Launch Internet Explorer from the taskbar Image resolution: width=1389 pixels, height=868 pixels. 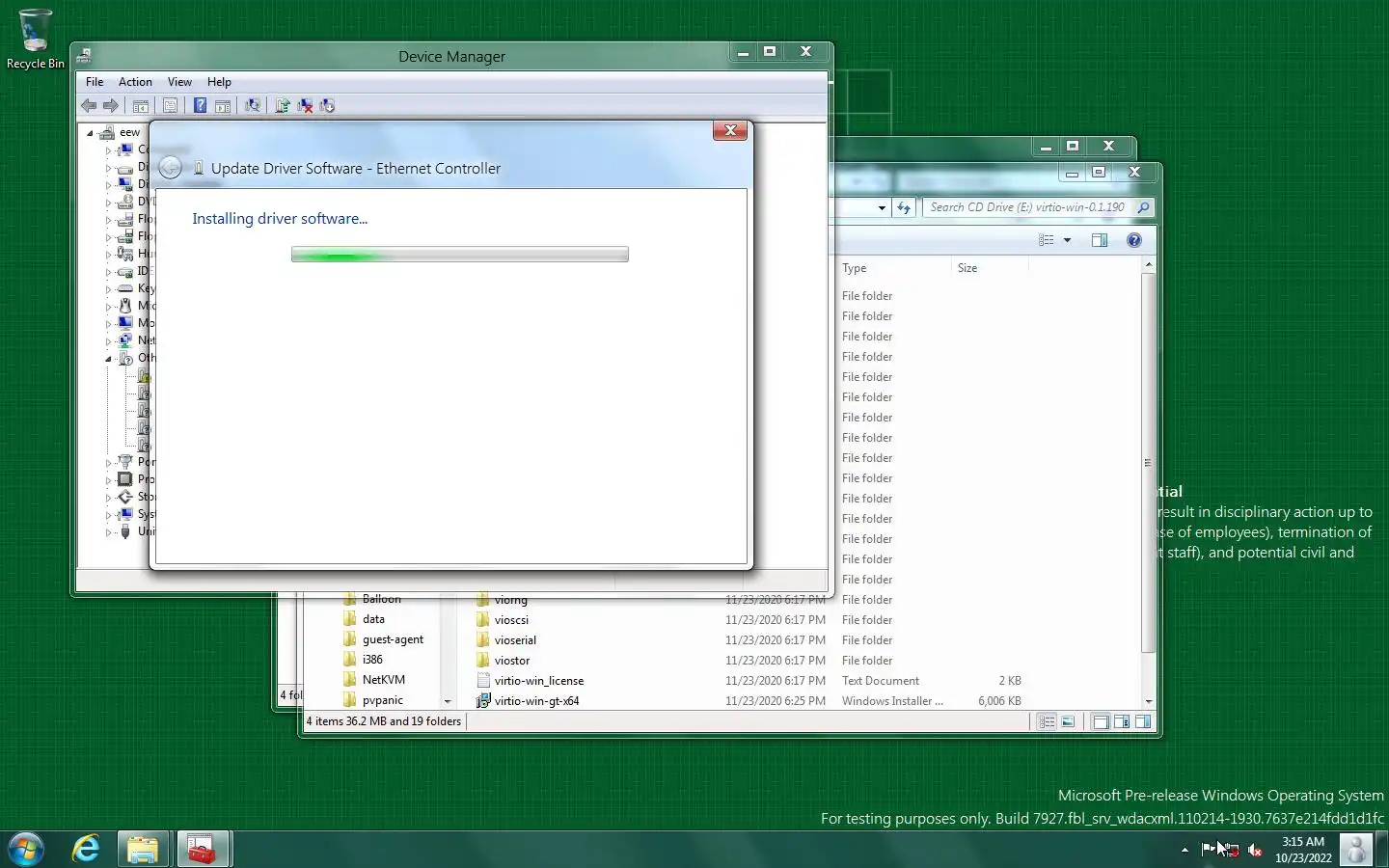point(86,850)
